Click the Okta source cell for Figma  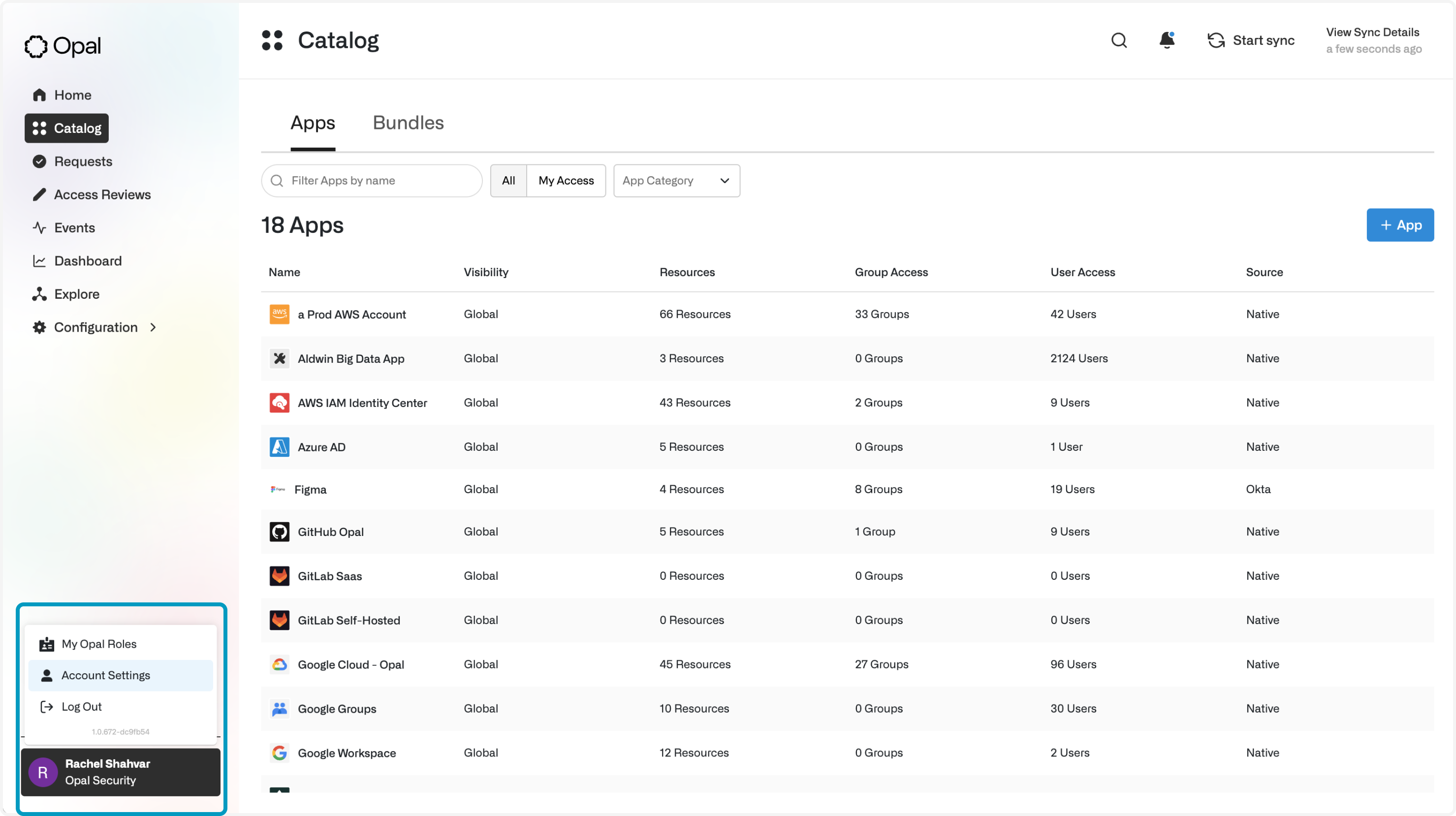pyautogui.click(x=1258, y=489)
